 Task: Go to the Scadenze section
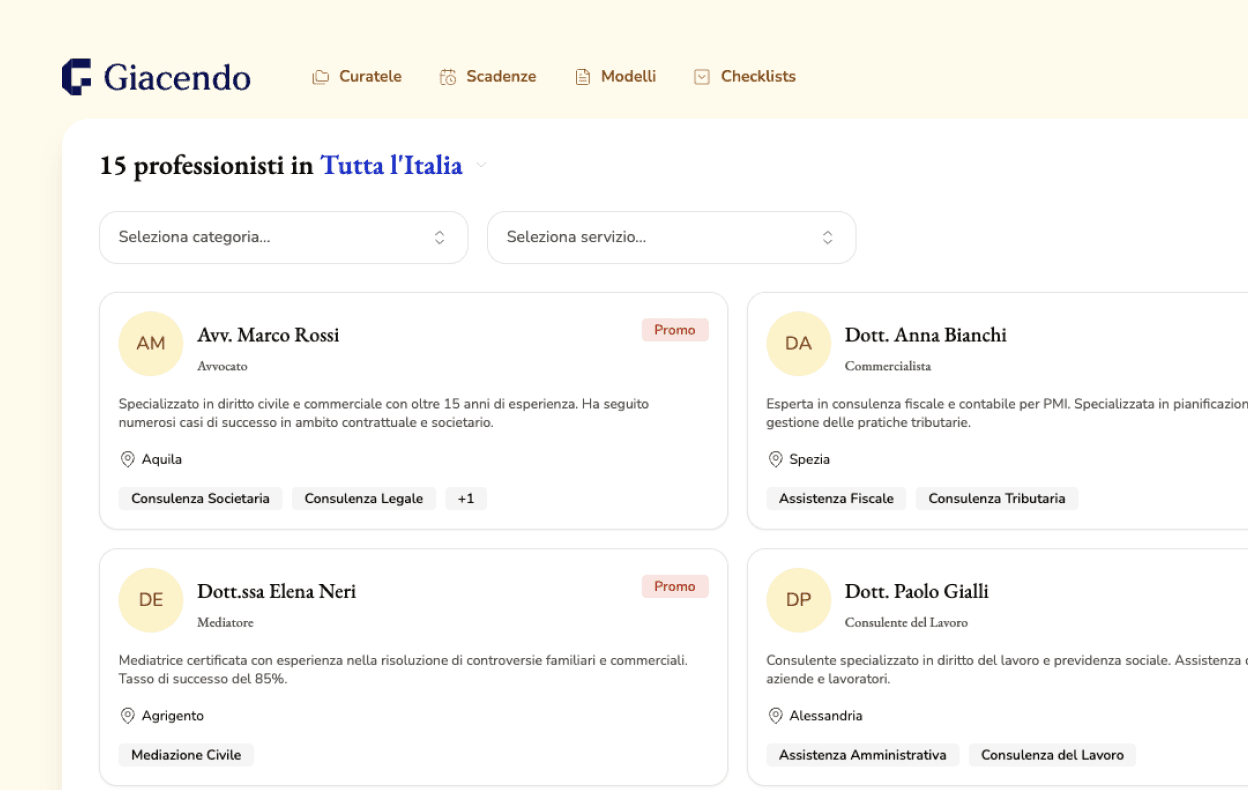[488, 77]
